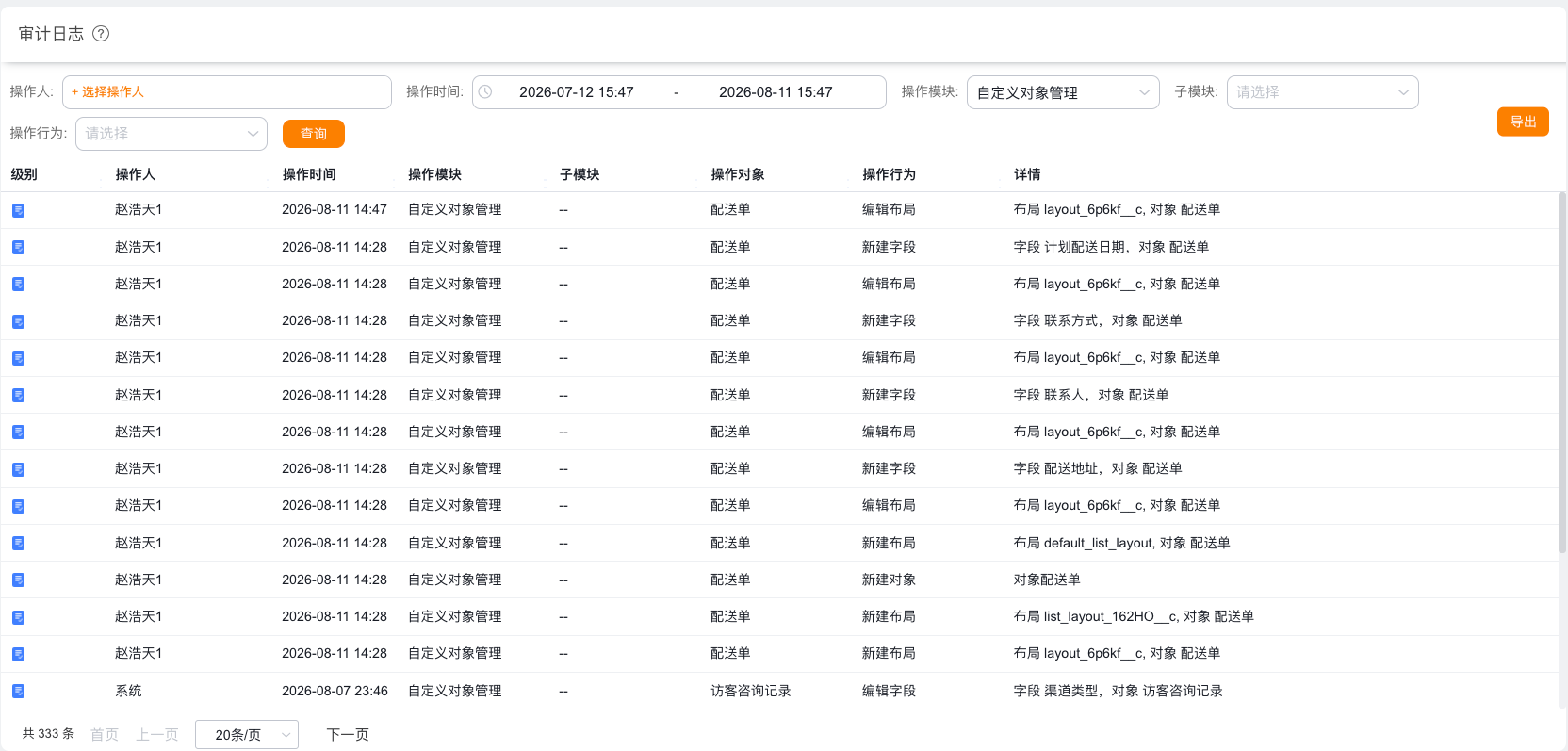Click the 级别 column header
This screenshot has width=1568, height=751.
point(24,174)
